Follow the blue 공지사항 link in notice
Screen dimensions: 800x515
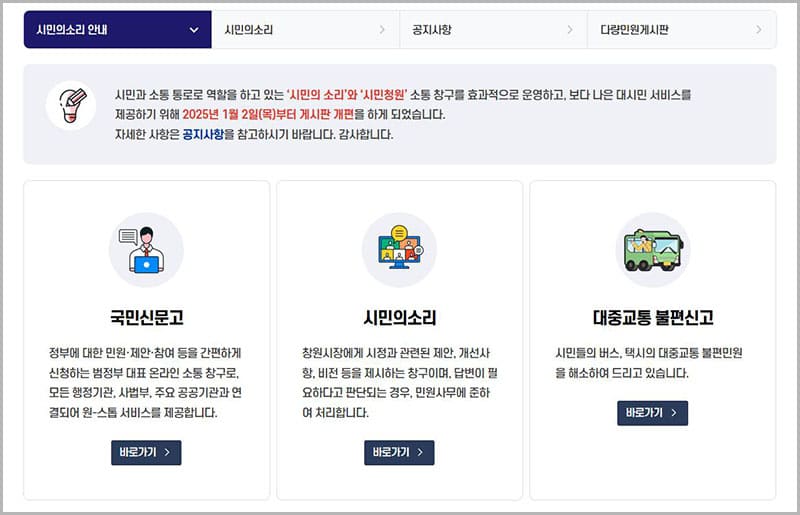203,134
